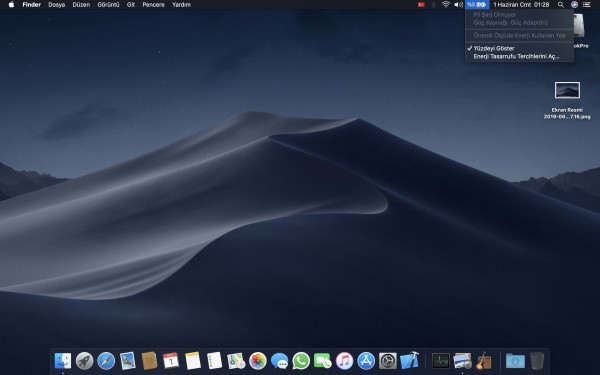Open the Photos app icon
600x375 pixels.
point(258,361)
